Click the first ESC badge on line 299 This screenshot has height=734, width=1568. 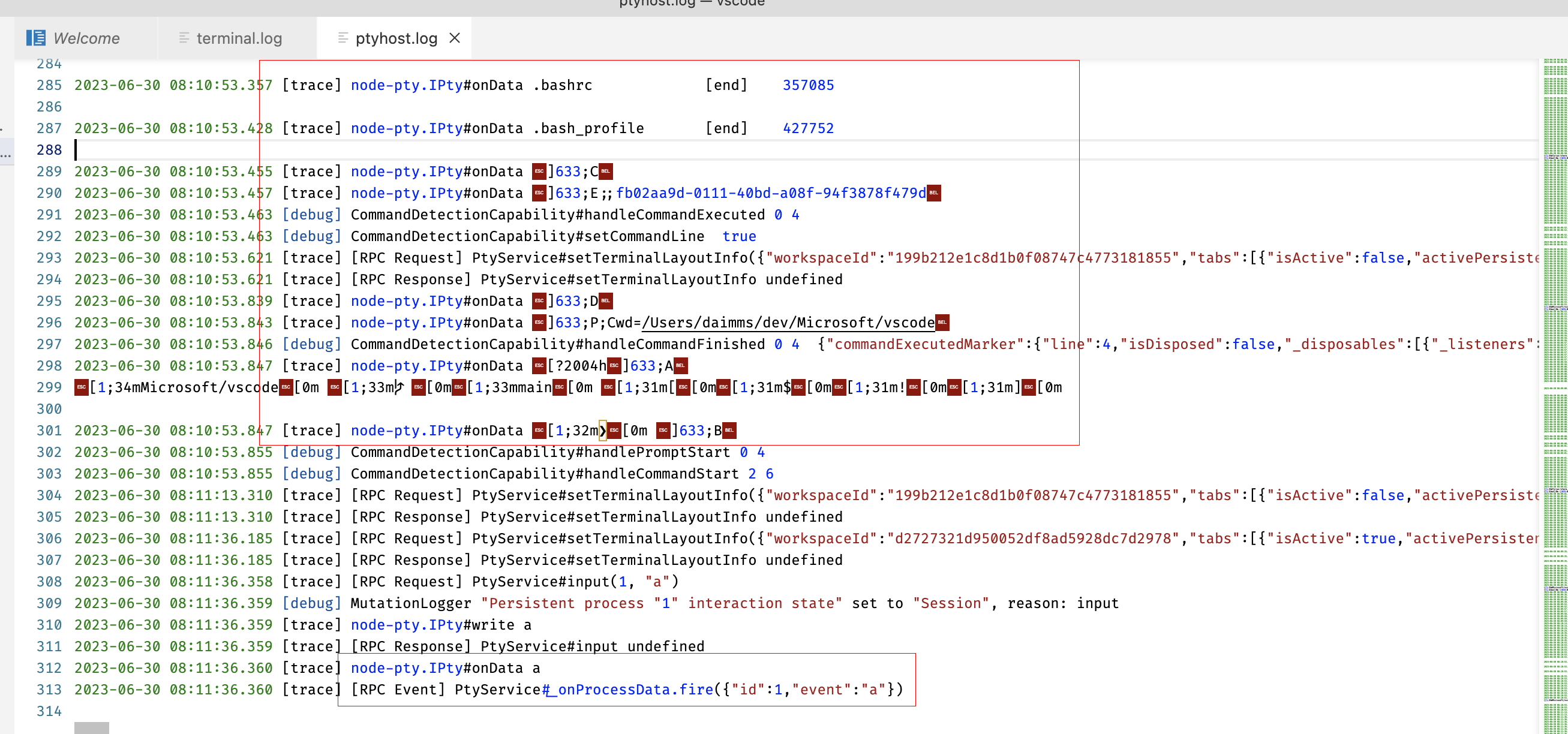point(81,387)
